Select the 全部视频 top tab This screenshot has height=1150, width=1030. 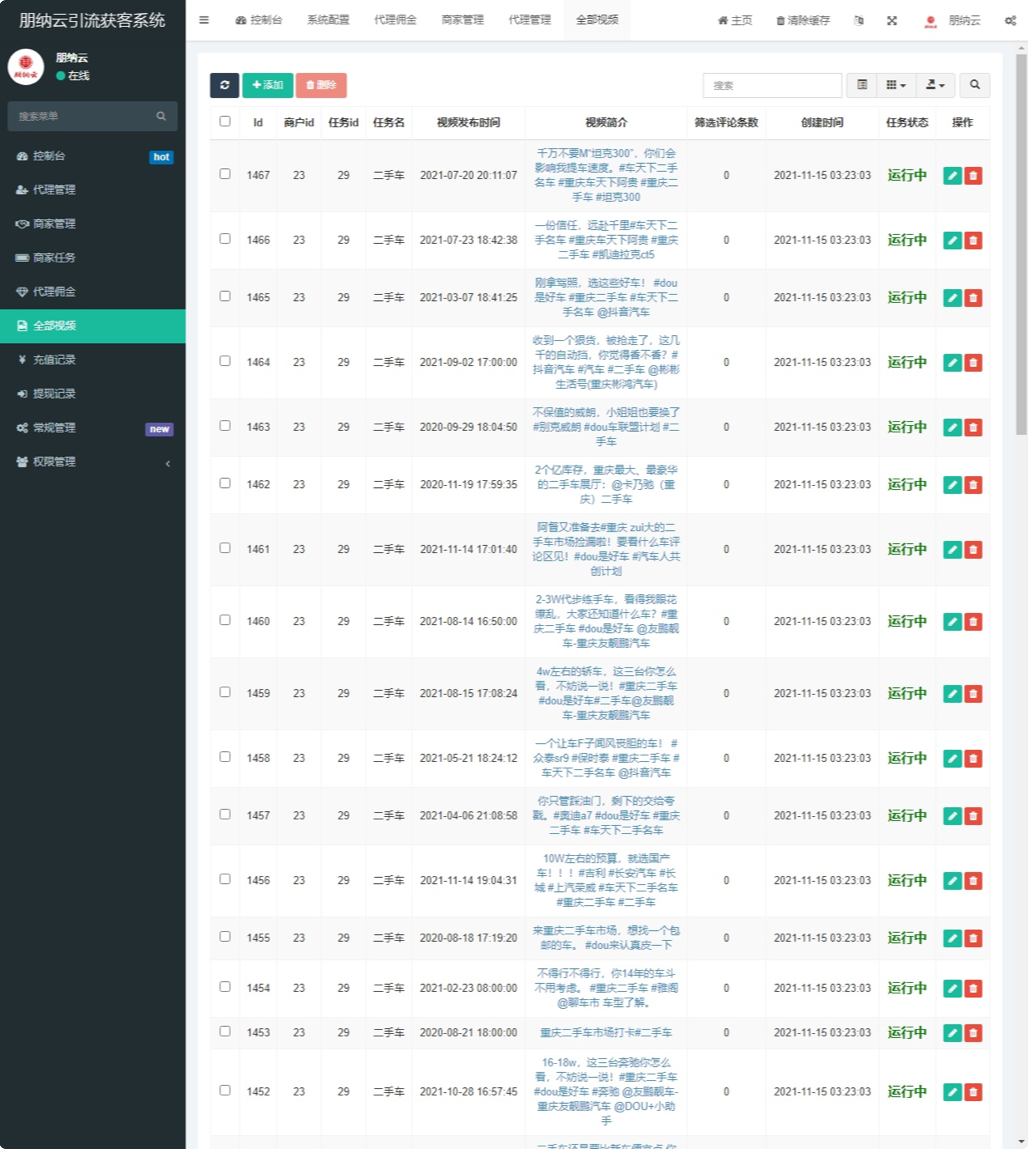(597, 20)
